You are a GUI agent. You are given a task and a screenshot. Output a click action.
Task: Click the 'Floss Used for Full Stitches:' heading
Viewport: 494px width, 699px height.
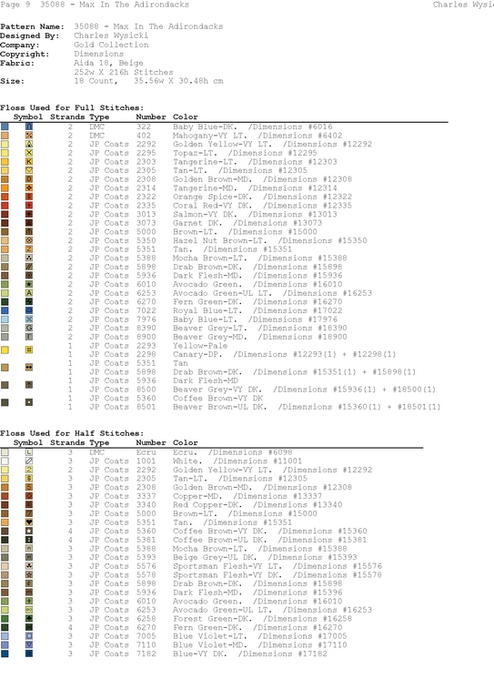[x=72, y=107]
